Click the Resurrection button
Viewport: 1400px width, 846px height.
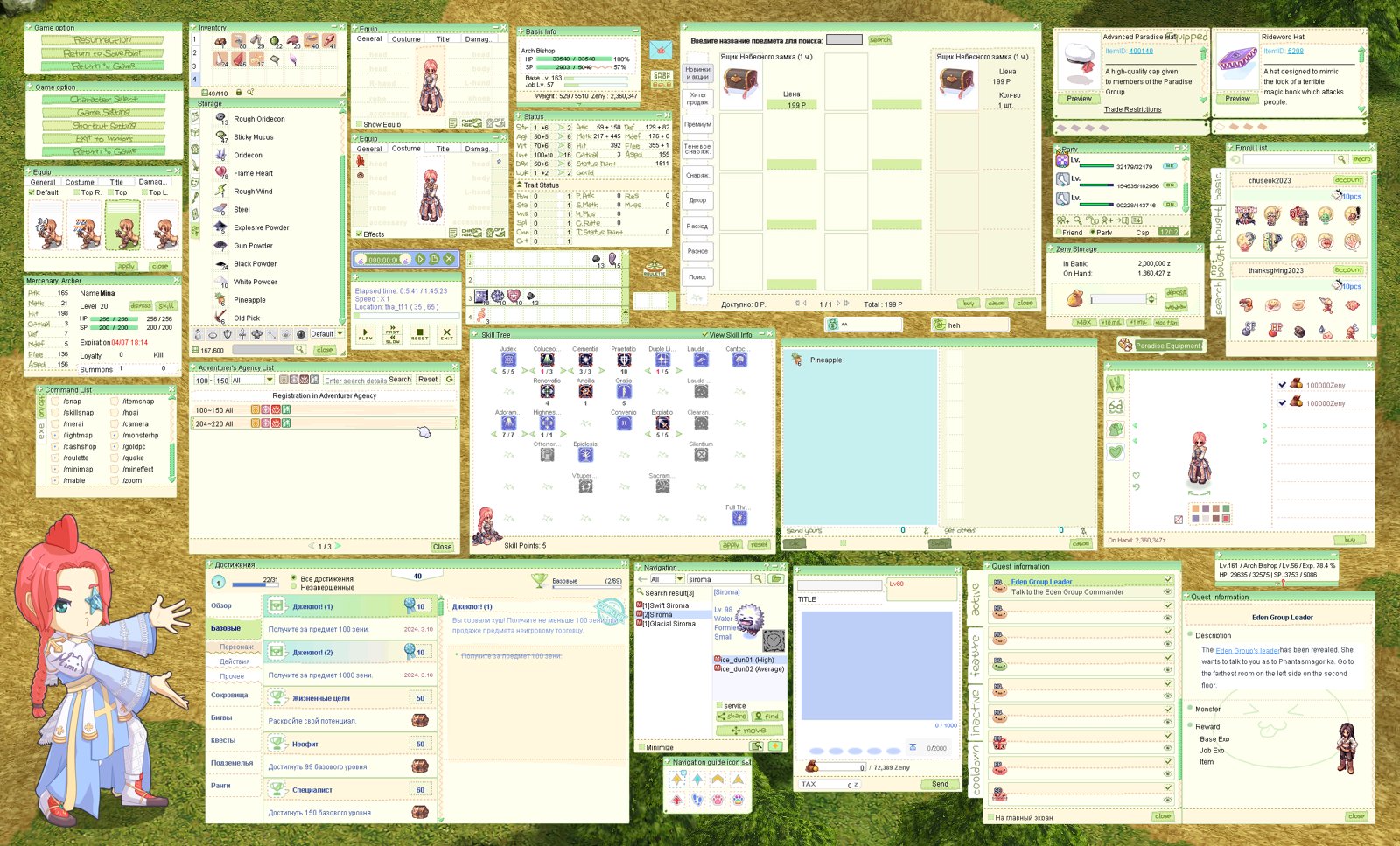tap(103, 40)
